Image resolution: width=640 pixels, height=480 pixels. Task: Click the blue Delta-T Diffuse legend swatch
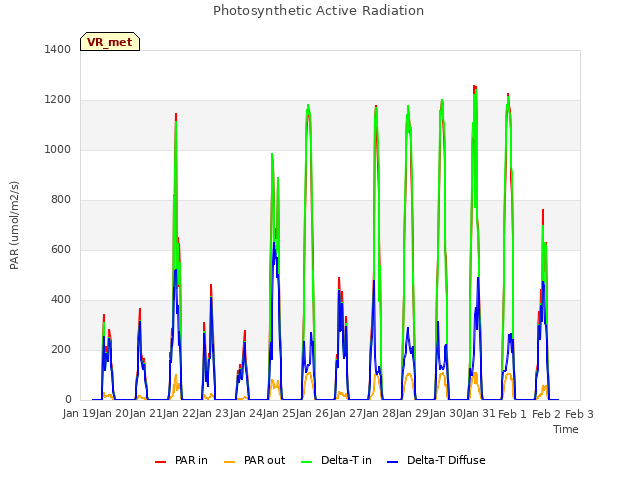pos(392,461)
